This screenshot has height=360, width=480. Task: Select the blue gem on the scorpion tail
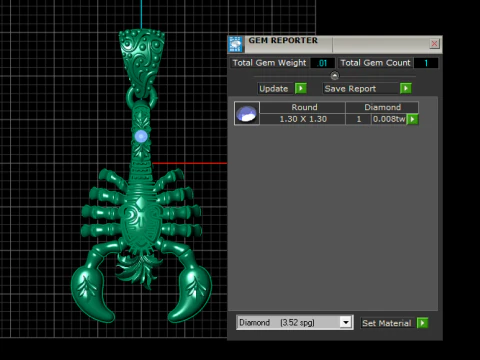141,136
